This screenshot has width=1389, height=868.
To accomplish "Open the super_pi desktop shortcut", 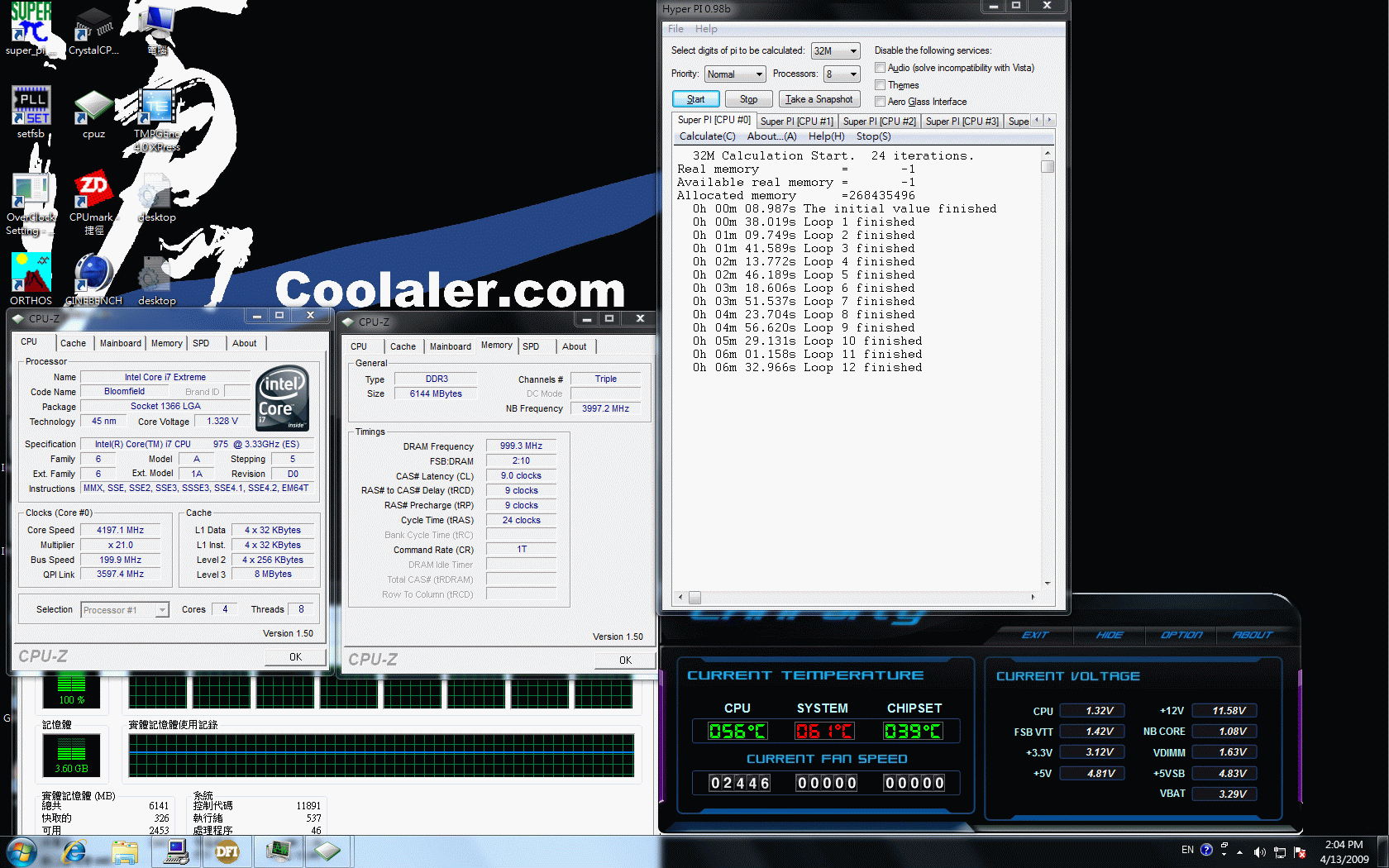I will pyautogui.click(x=31, y=29).
